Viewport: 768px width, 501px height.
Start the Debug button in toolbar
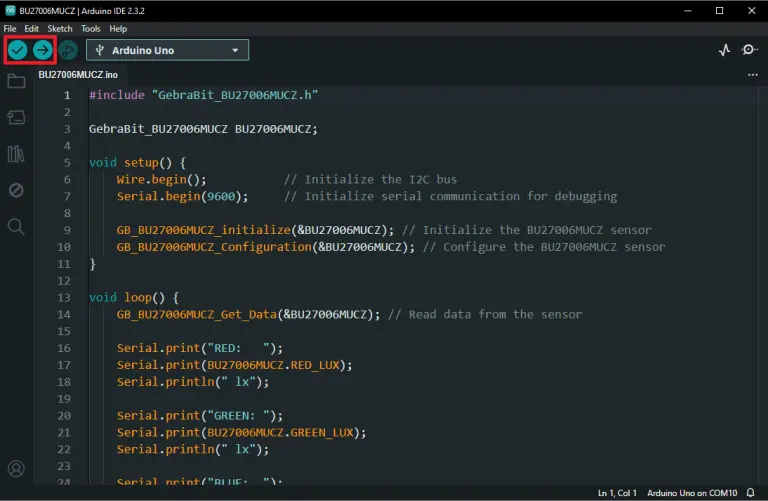click(x=68, y=50)
